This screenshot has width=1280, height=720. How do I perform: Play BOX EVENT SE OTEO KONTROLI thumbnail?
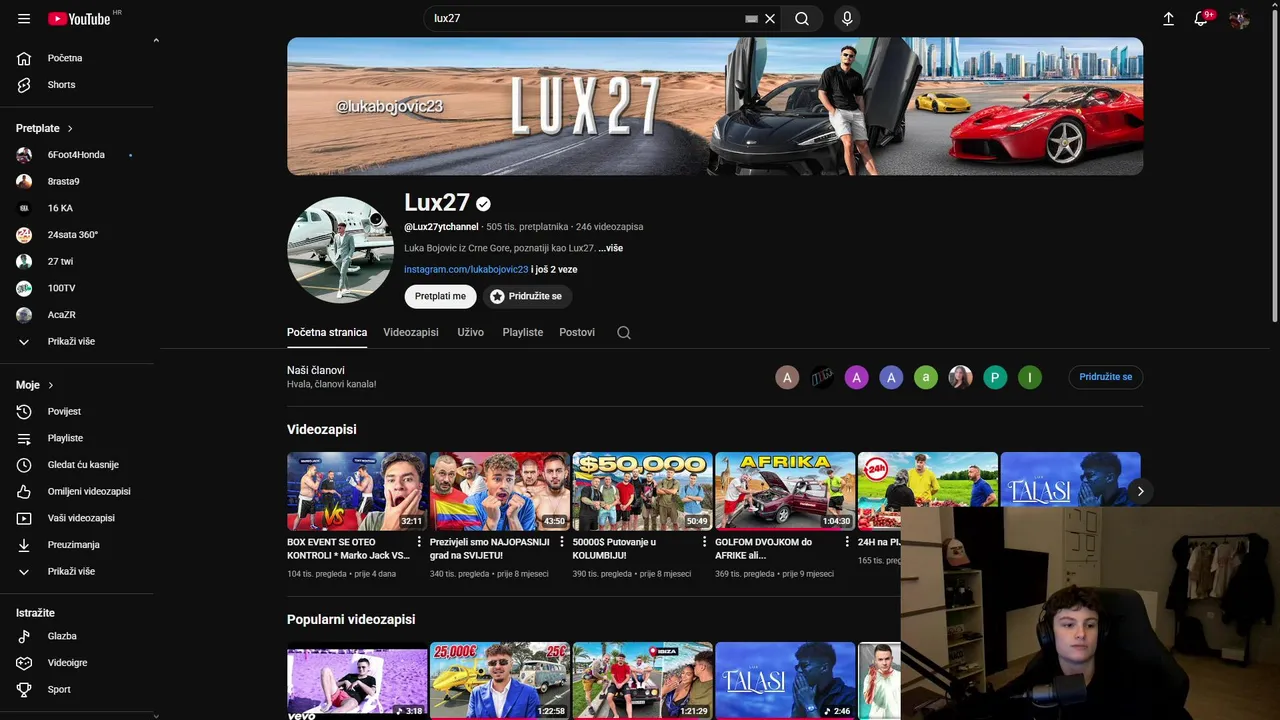(357, 491)
